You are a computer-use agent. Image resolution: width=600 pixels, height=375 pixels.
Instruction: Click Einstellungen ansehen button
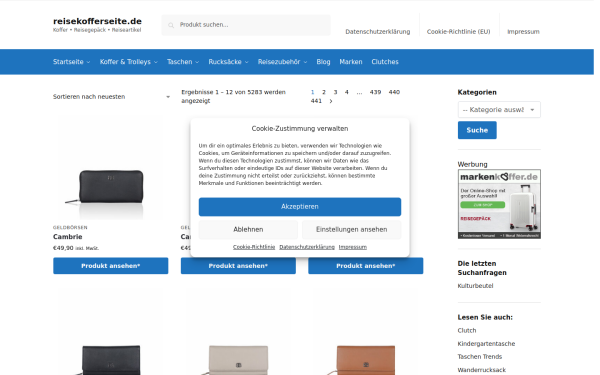click(x=351, y=230)
